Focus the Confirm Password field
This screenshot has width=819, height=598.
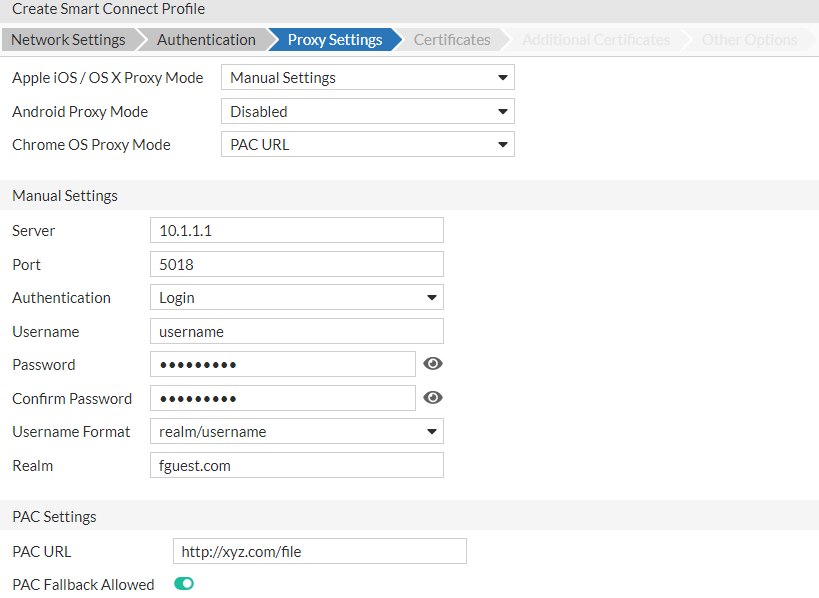pyautogui.click(x=283, y=398)
